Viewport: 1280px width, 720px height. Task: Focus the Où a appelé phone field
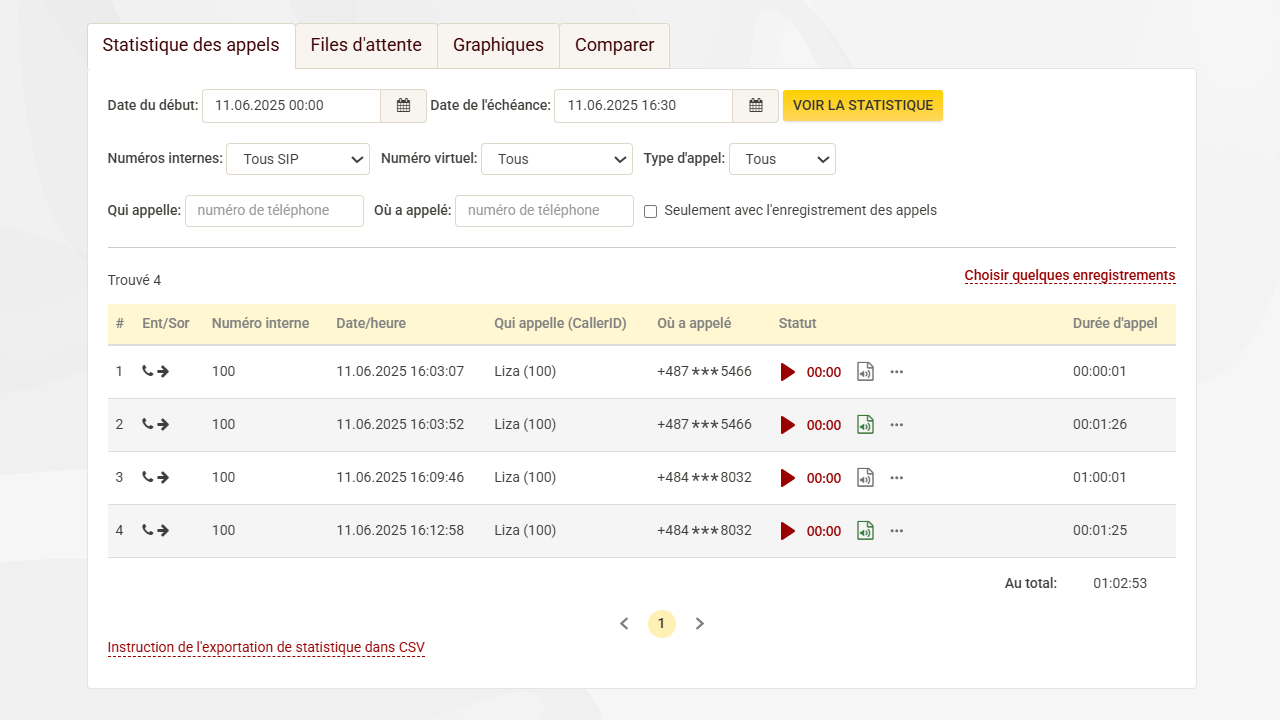(544, 211)
